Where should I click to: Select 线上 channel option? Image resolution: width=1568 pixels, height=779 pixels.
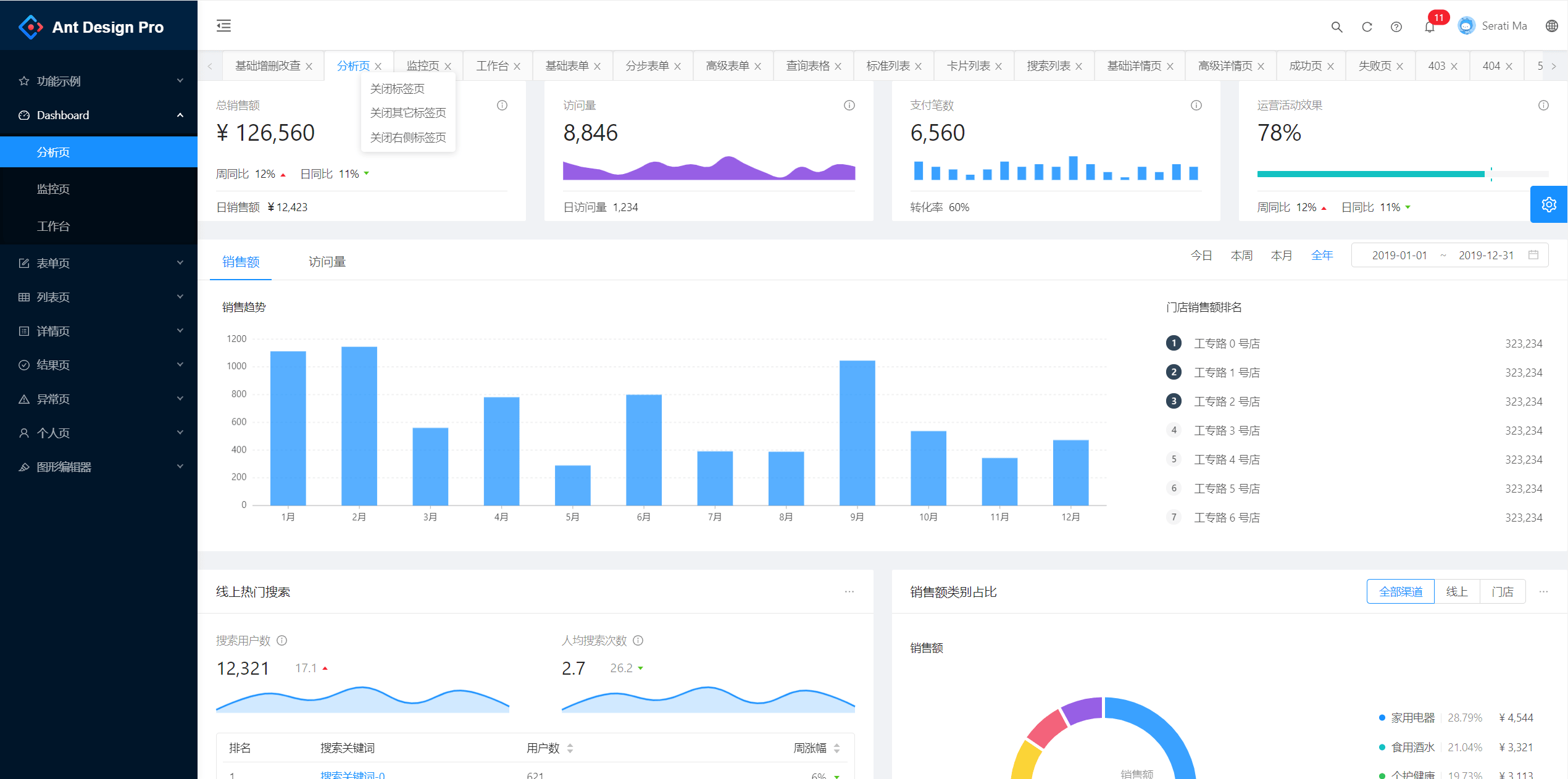coord(1457,591)
